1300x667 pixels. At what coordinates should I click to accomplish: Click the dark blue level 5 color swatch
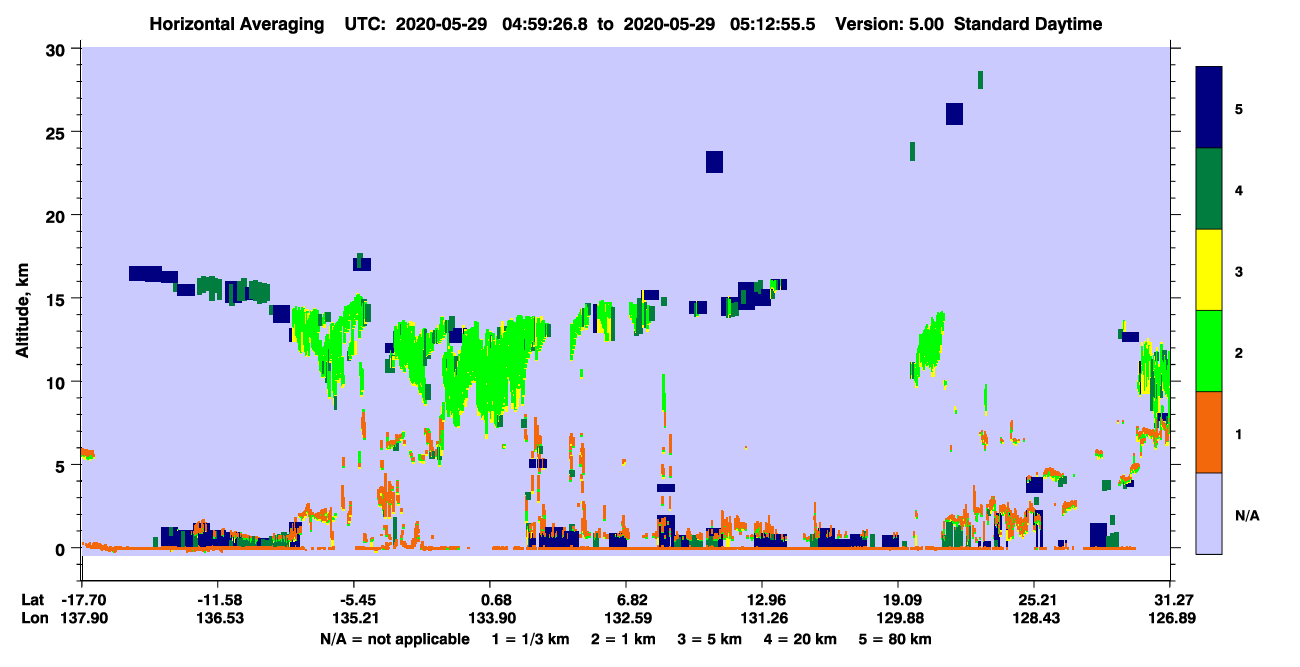click(1209, 107)
